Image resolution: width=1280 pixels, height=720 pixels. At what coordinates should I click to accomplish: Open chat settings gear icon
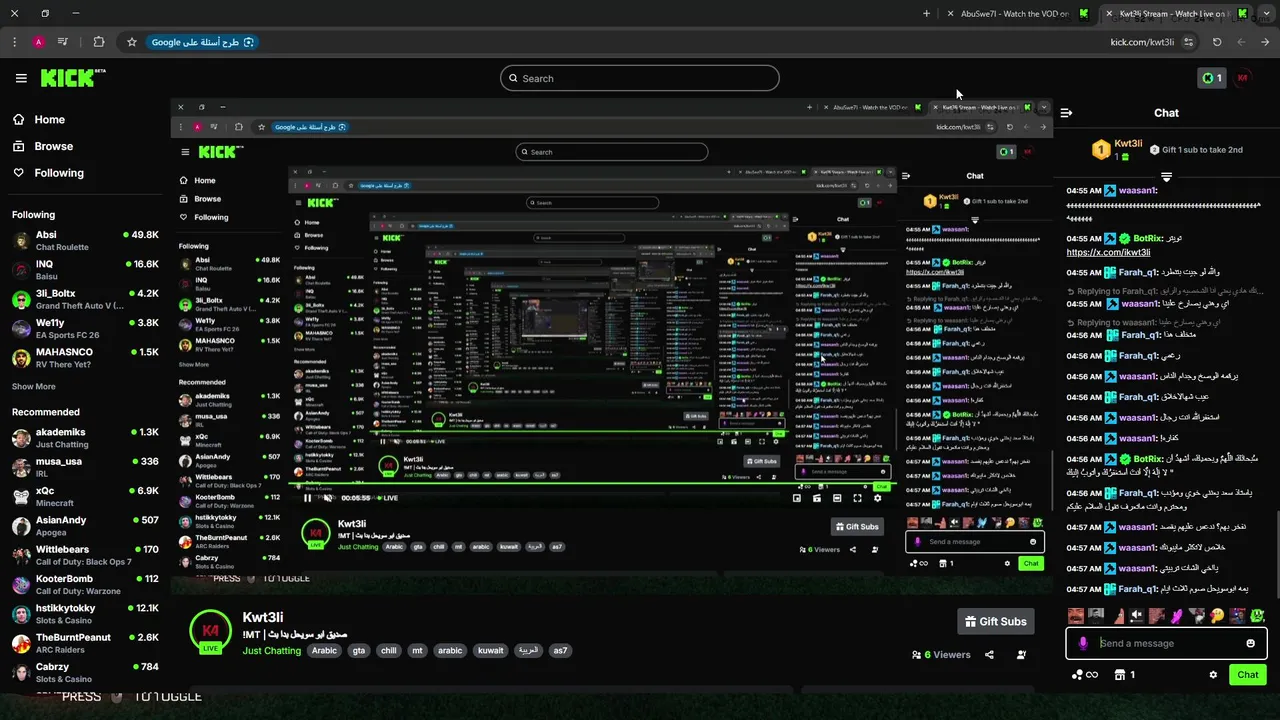1213,675
